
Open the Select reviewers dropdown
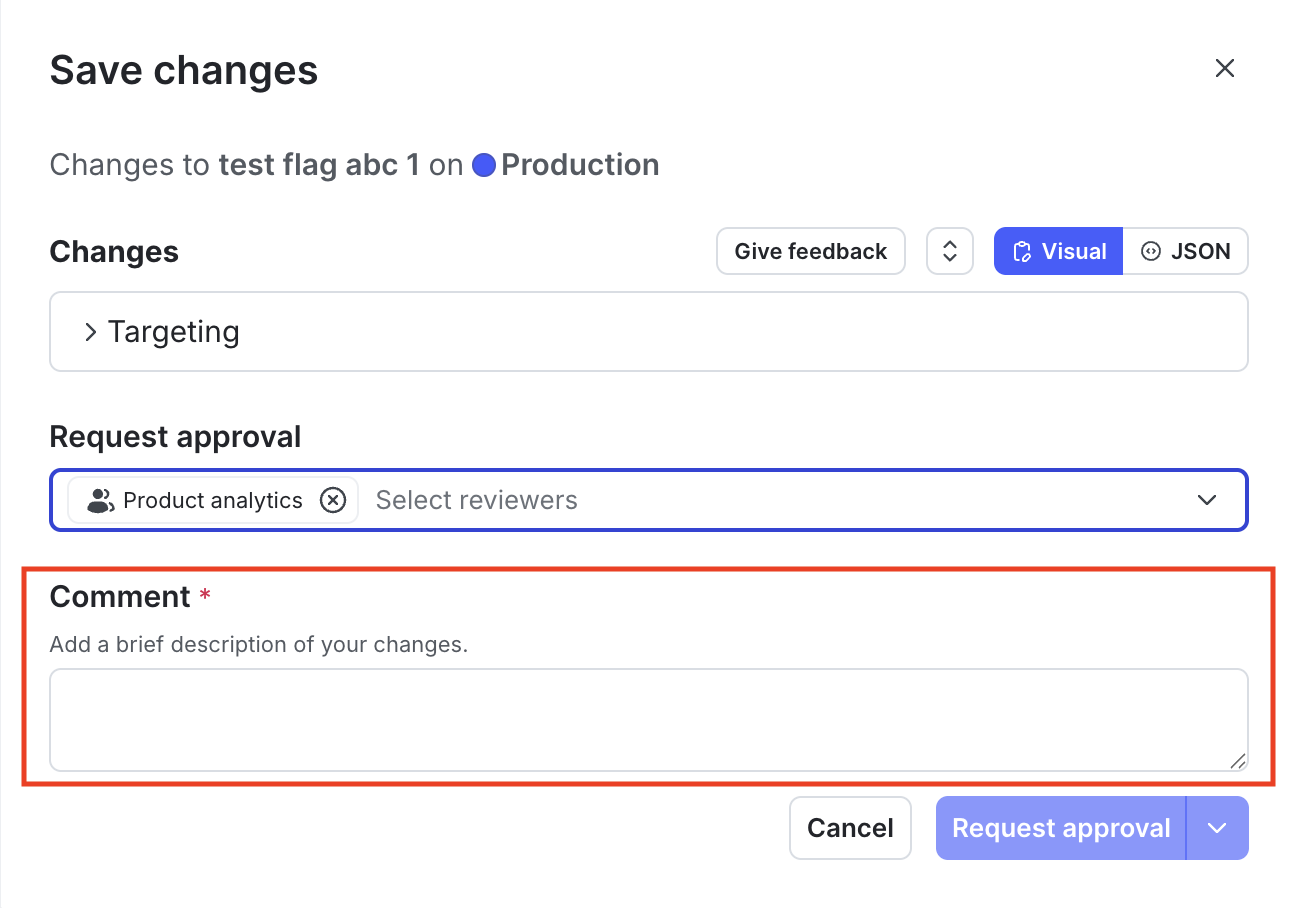(1207, 500)
